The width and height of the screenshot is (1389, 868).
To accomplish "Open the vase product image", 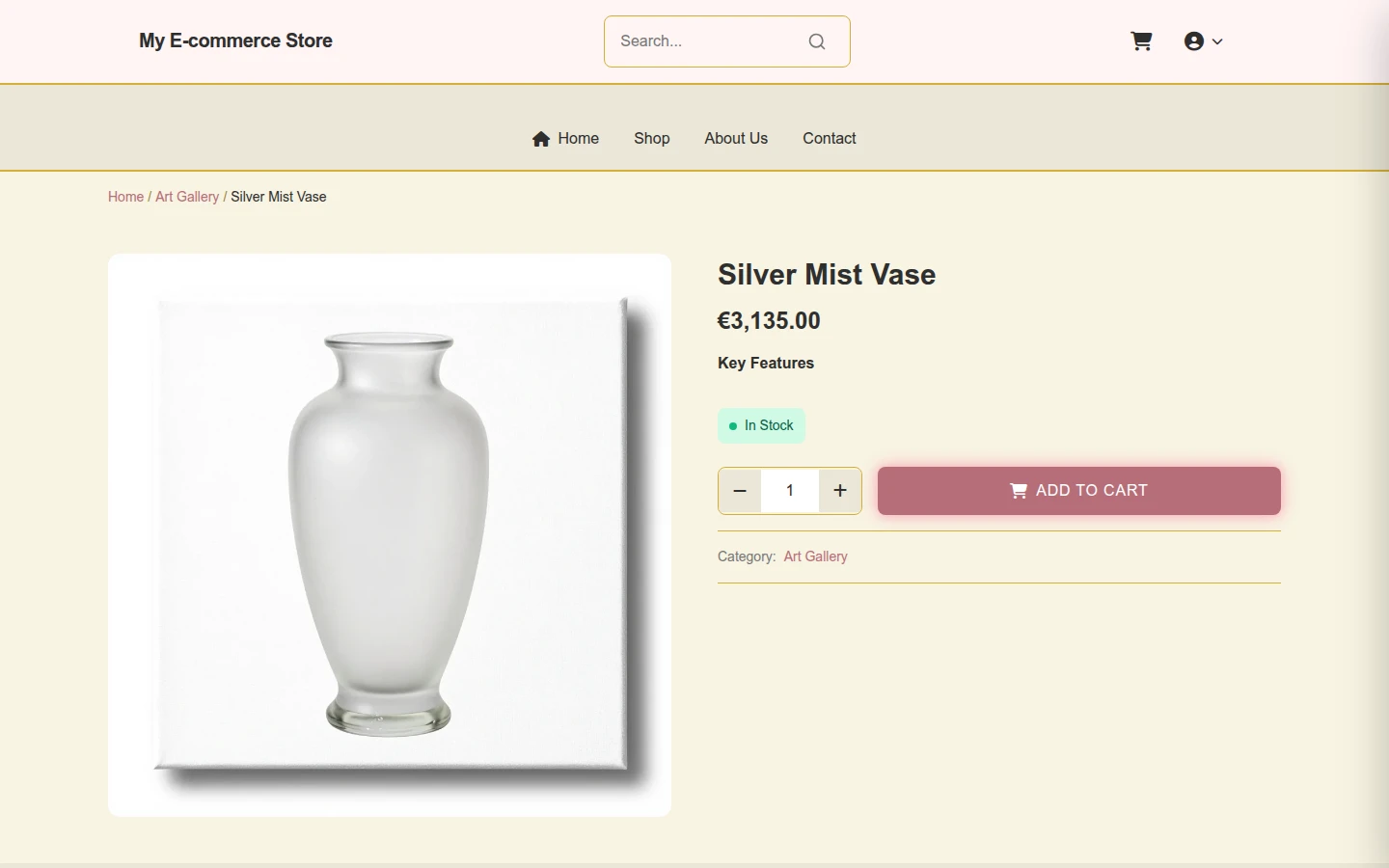I will click(390, 535).
